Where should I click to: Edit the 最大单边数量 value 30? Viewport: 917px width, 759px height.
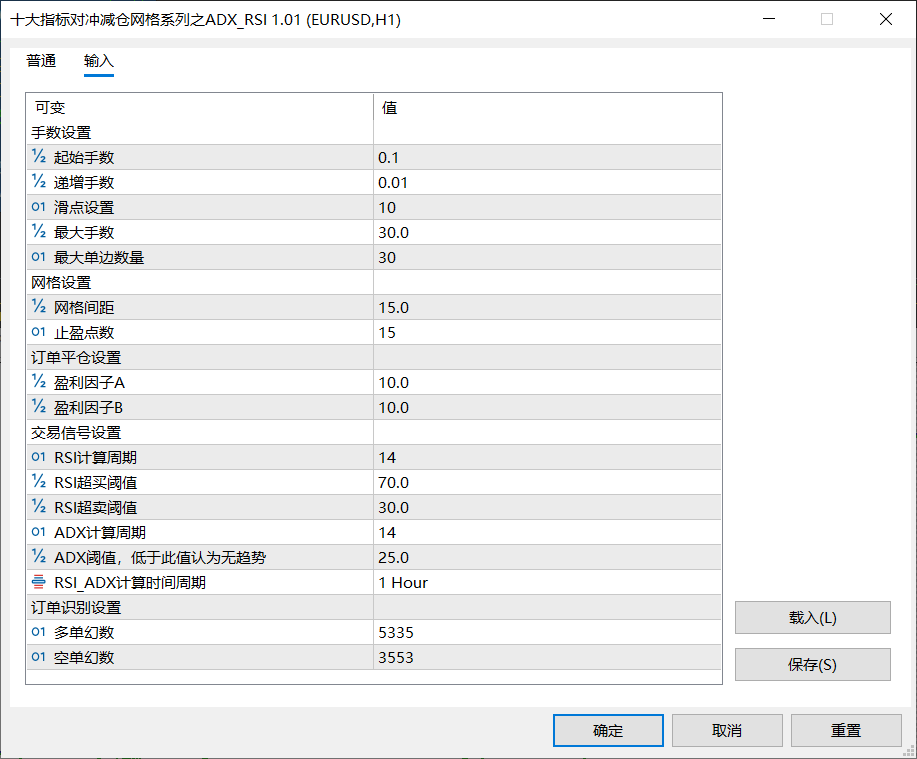point(547,257)
